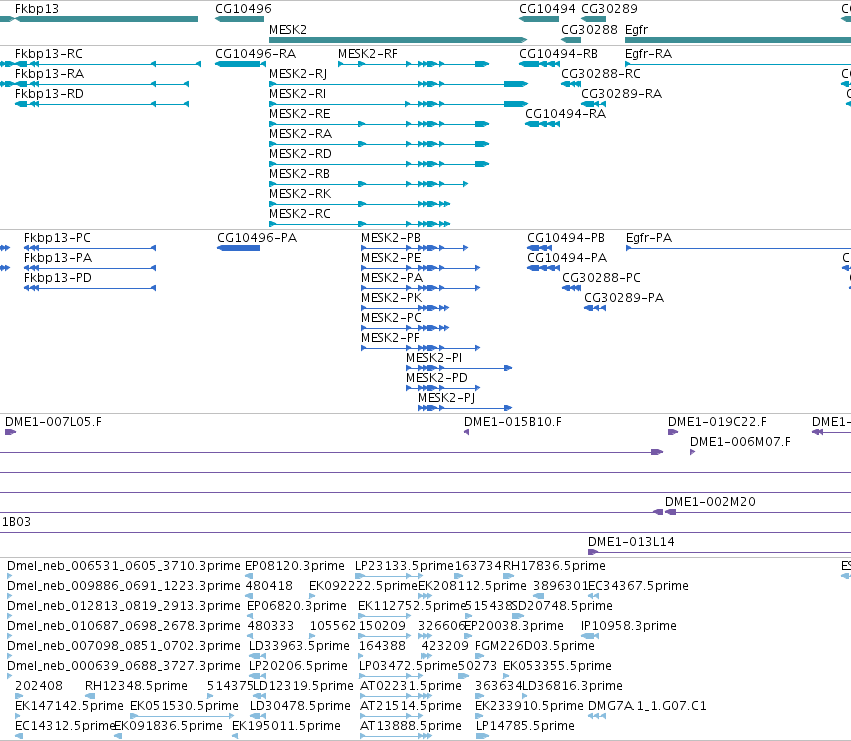Select protein MESK2-PF
This screenshot has height=741, width=851.
point(390,338)
